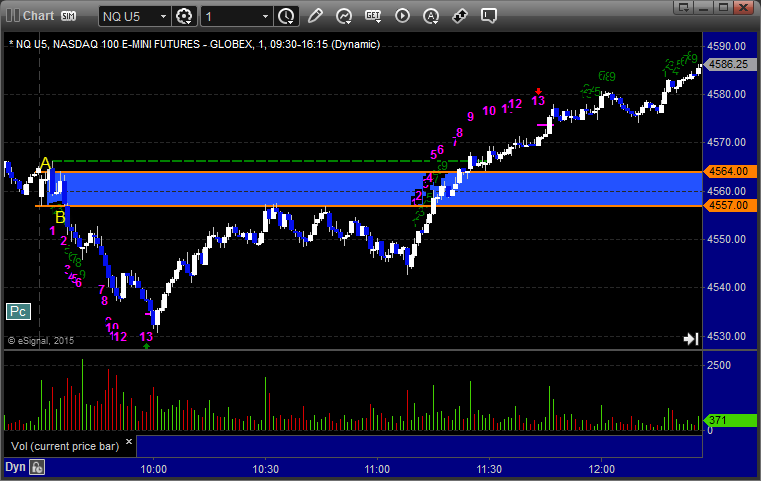Click the 4557.00 orange price label
Screen dimensions: 761x481
pyautogui.click(x=729, y=205)
